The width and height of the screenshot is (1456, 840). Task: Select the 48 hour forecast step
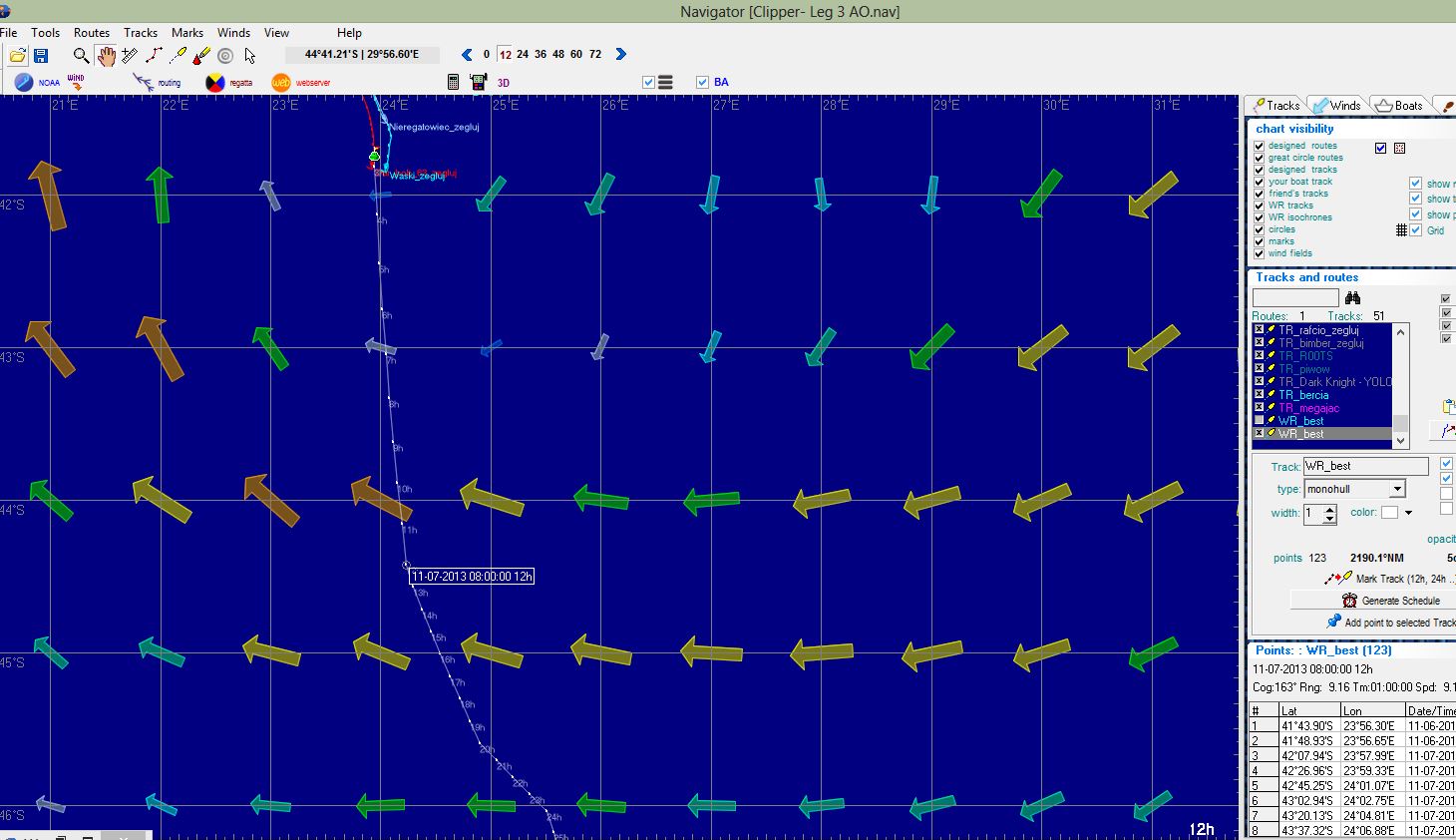coord(558,54)
